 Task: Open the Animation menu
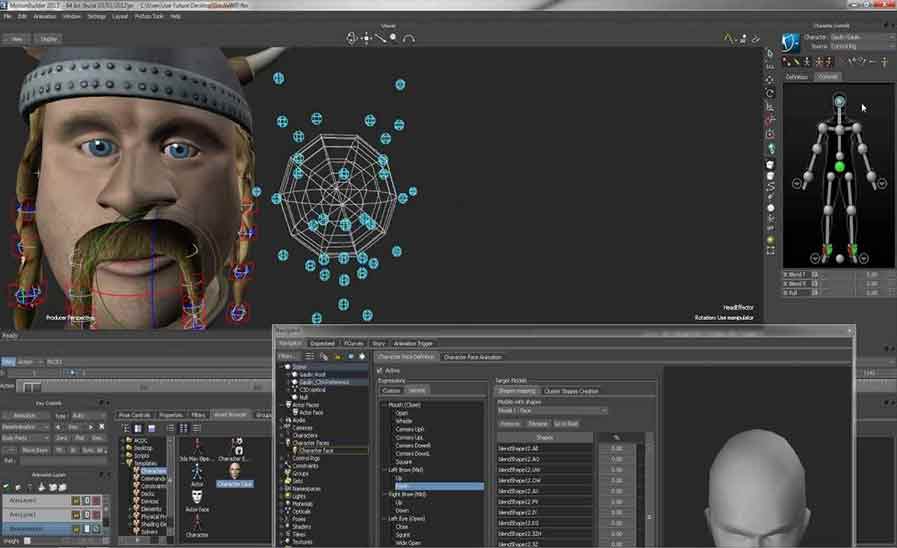pyautogui.click(x=44, y=17)
